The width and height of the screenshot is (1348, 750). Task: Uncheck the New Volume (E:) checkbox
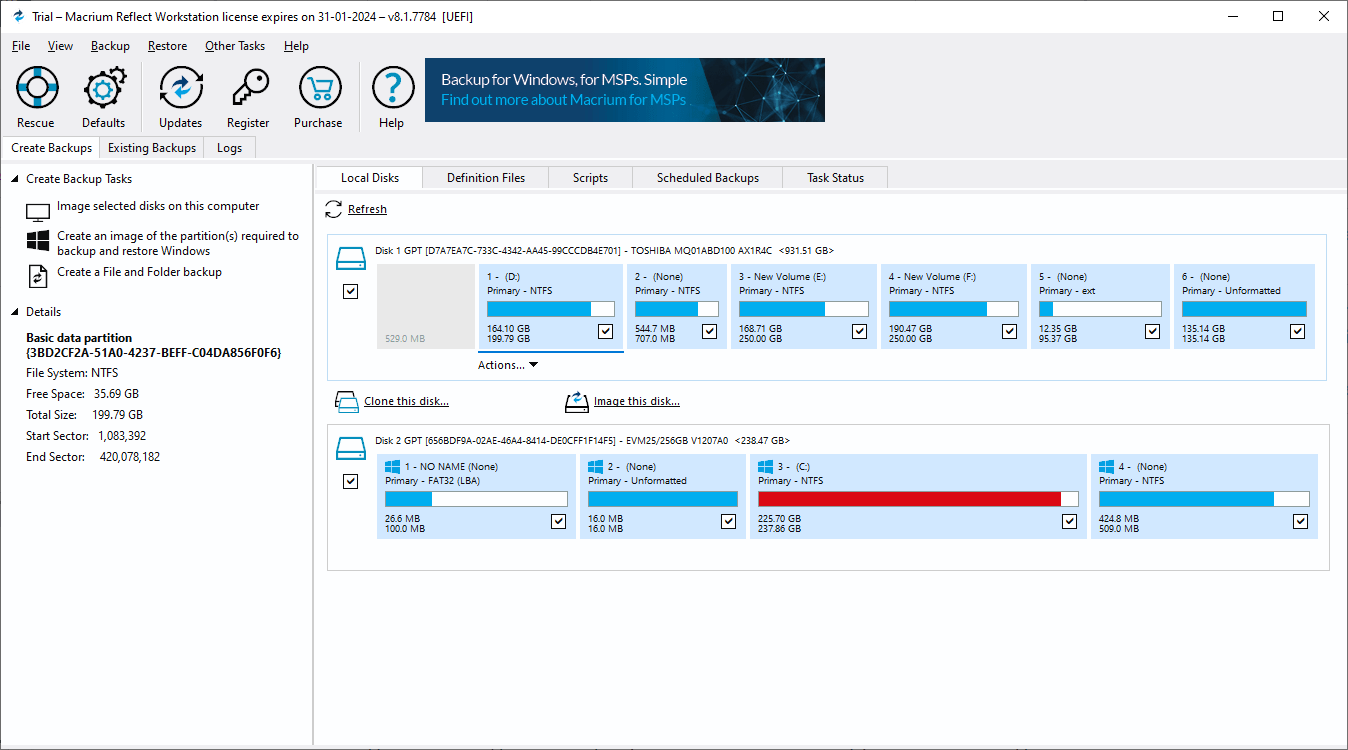[859, 331]
